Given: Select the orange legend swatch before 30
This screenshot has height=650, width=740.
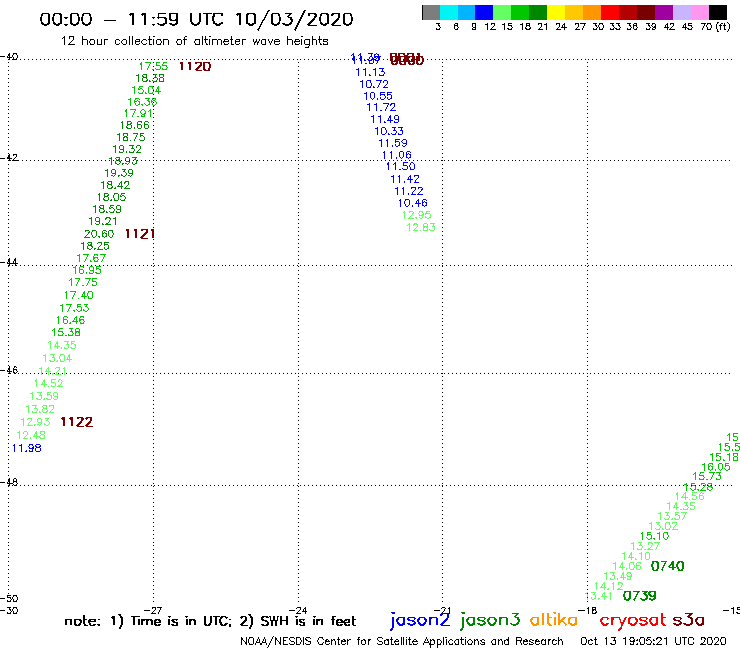Looking at the screenshot, I should pyautogui.click(x=592, y=12).
